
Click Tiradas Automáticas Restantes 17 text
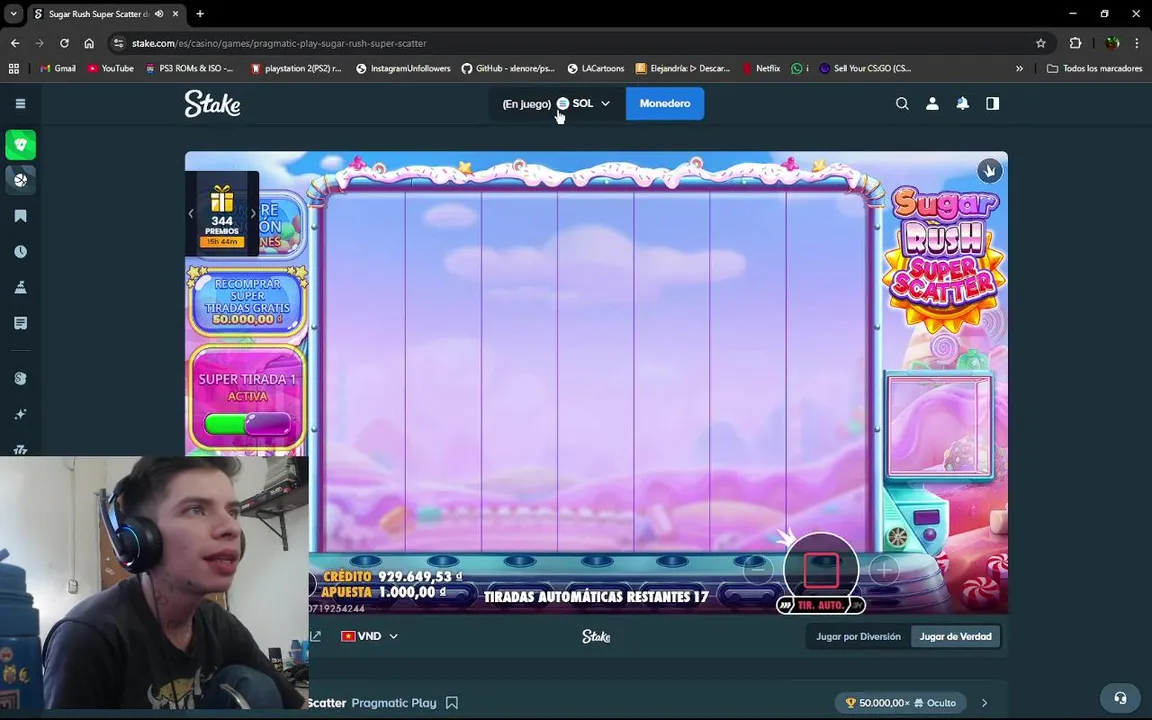(596, 597)
